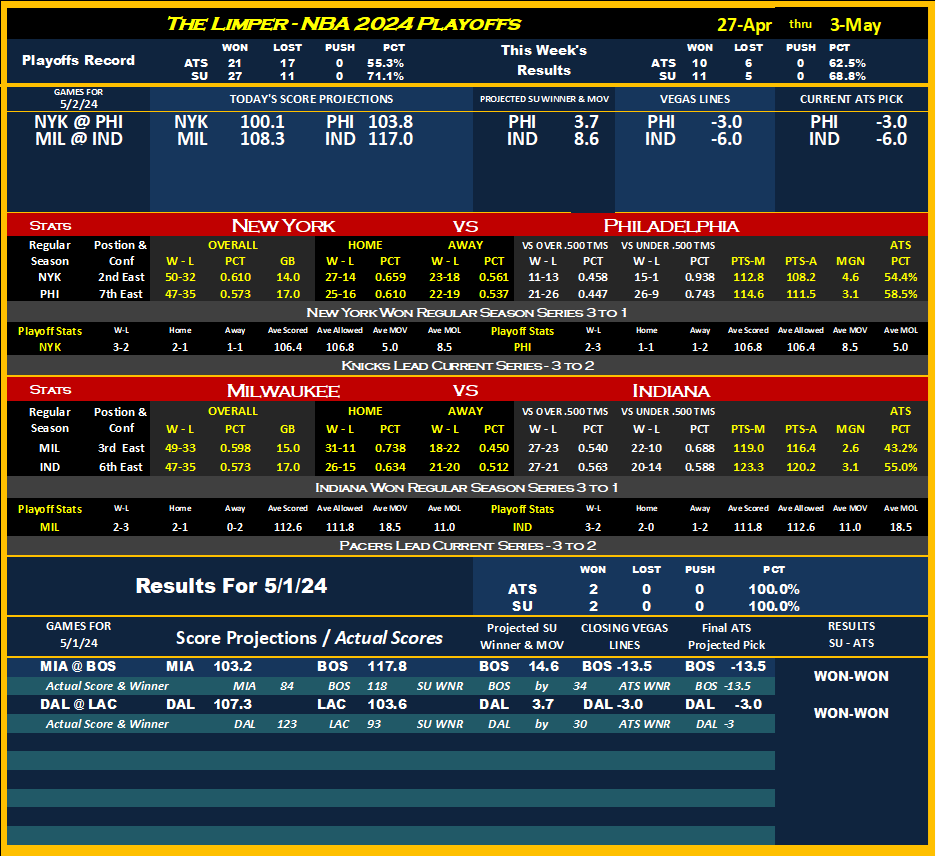The image size is (936, 857).
Task: Click "Indiana Won Regular Season Series" line
Action: tap(467, 488)
